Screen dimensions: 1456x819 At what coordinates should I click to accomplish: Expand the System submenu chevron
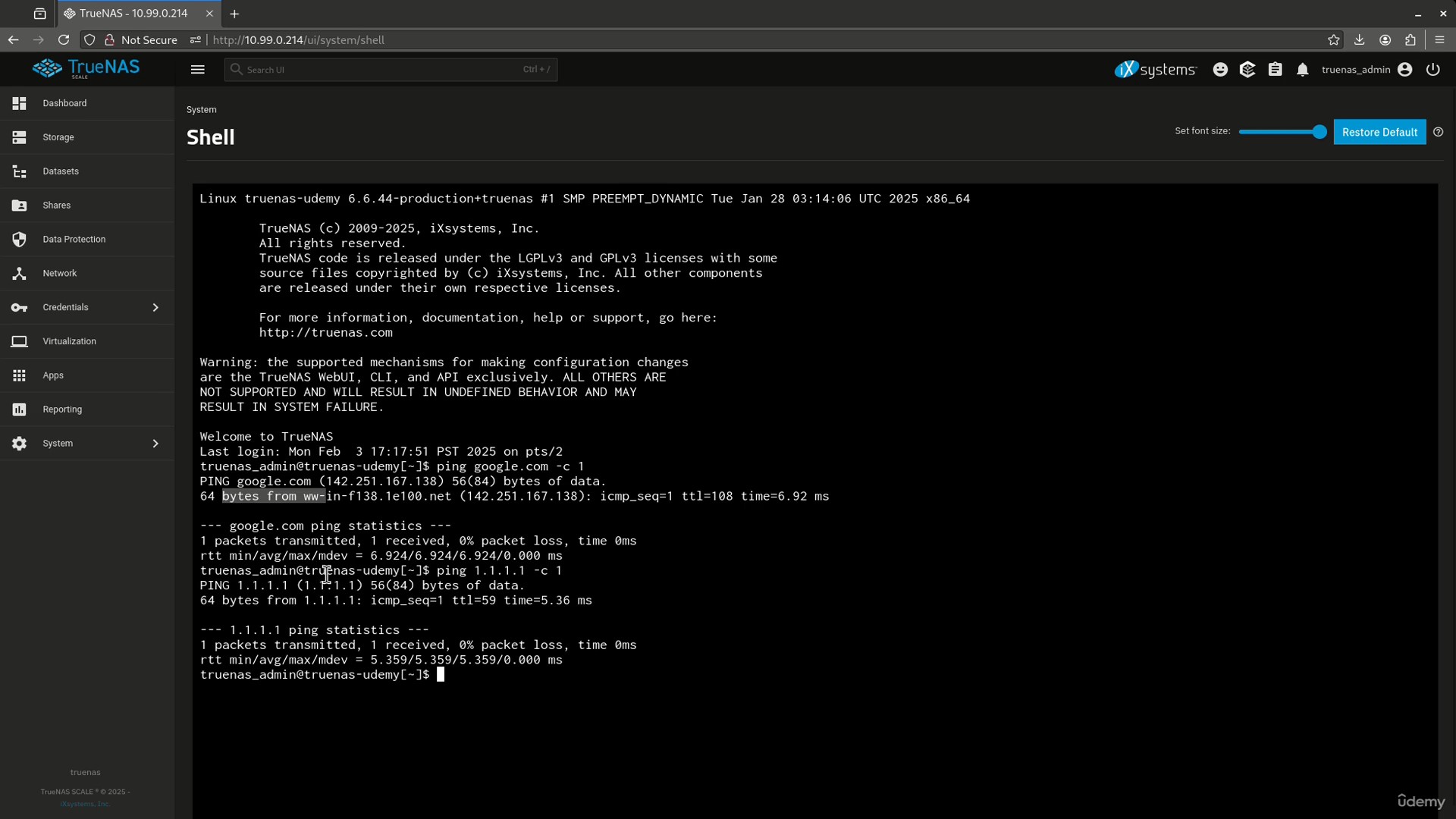pos(155,444)
